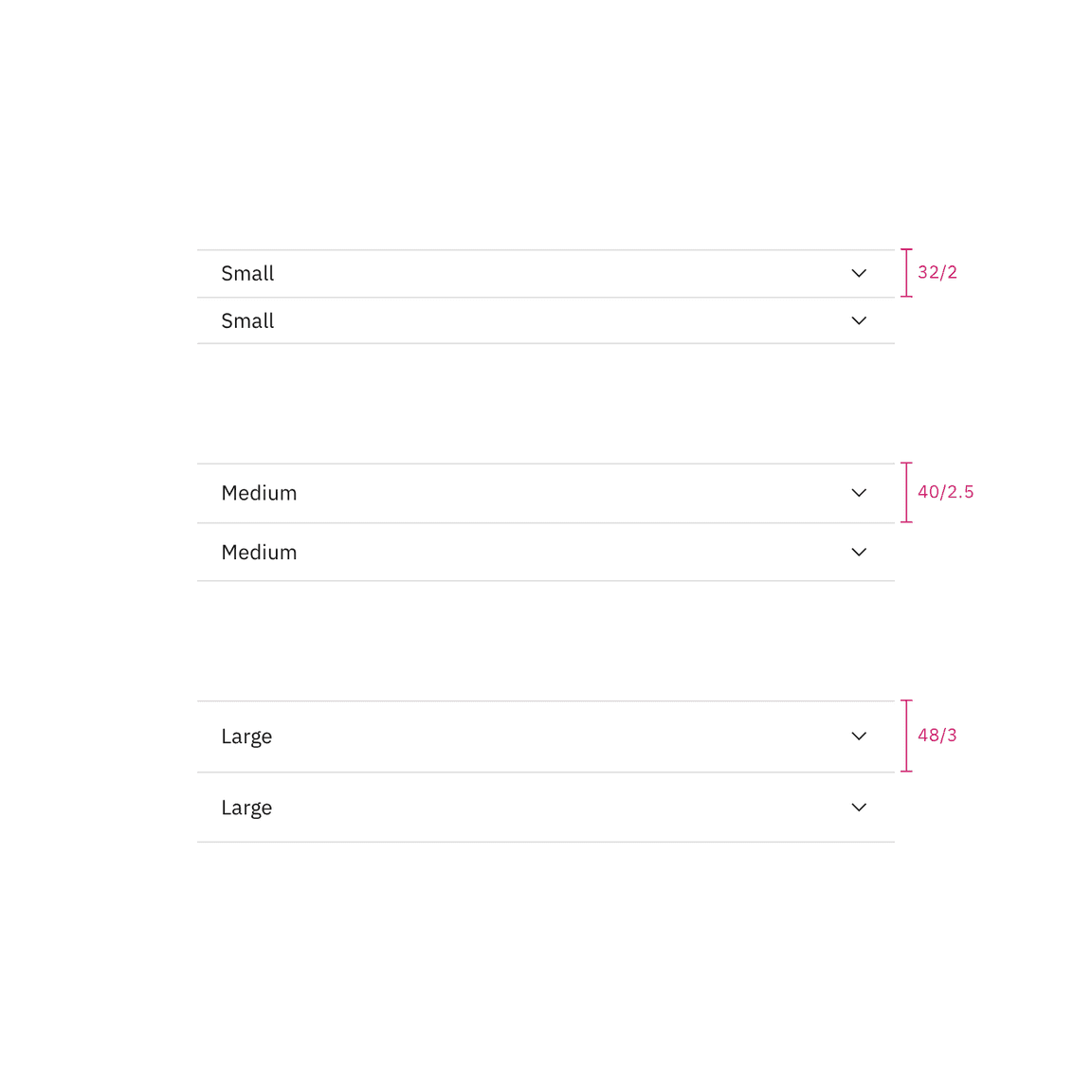Screen dimensions: 1092x1092
Task: Click the first "Small" accordion title
Action: coord(247,274)
